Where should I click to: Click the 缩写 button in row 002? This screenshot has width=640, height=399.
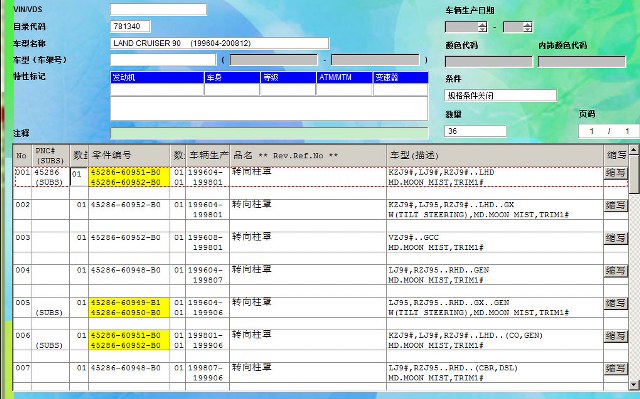(x=616, y=206)
